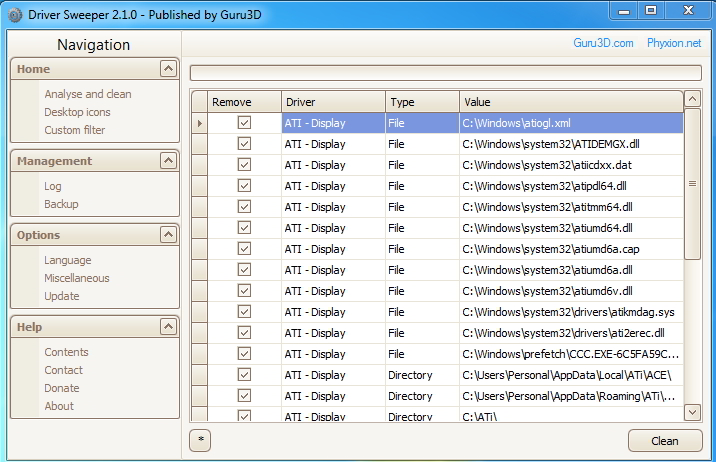Open the Backup page

(61, 204)
